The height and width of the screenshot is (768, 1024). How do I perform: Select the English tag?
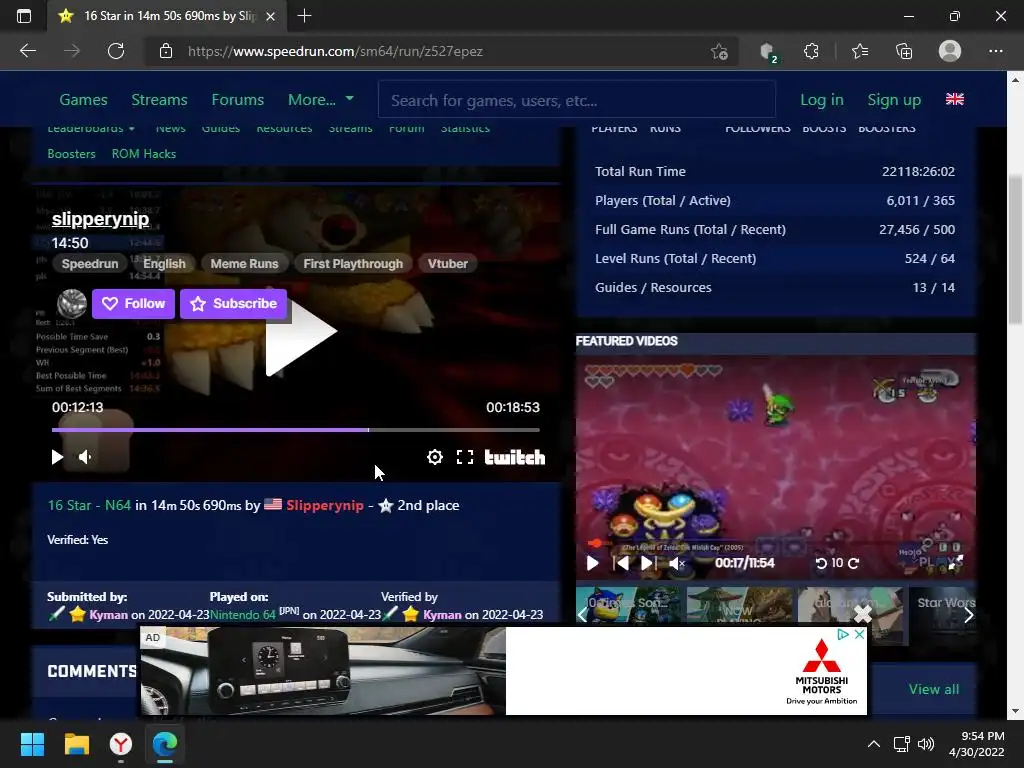[164, 264]
